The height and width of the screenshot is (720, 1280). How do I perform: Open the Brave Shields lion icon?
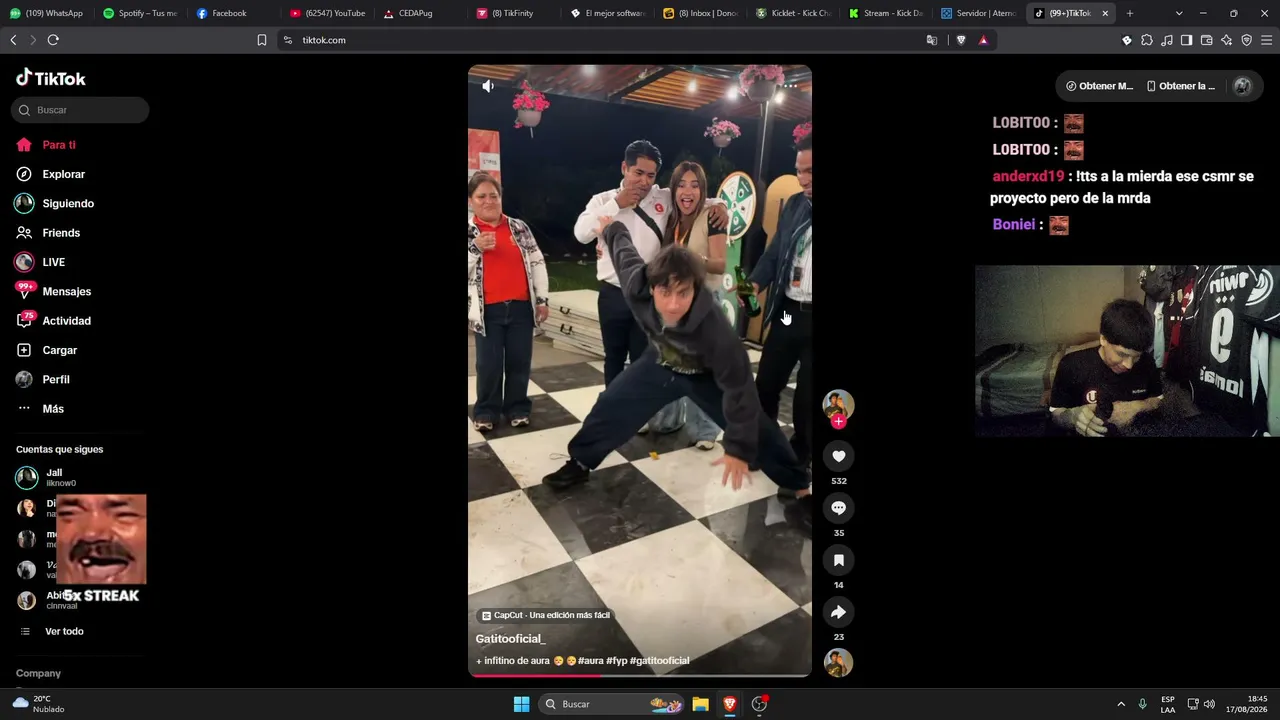[961, 40]
